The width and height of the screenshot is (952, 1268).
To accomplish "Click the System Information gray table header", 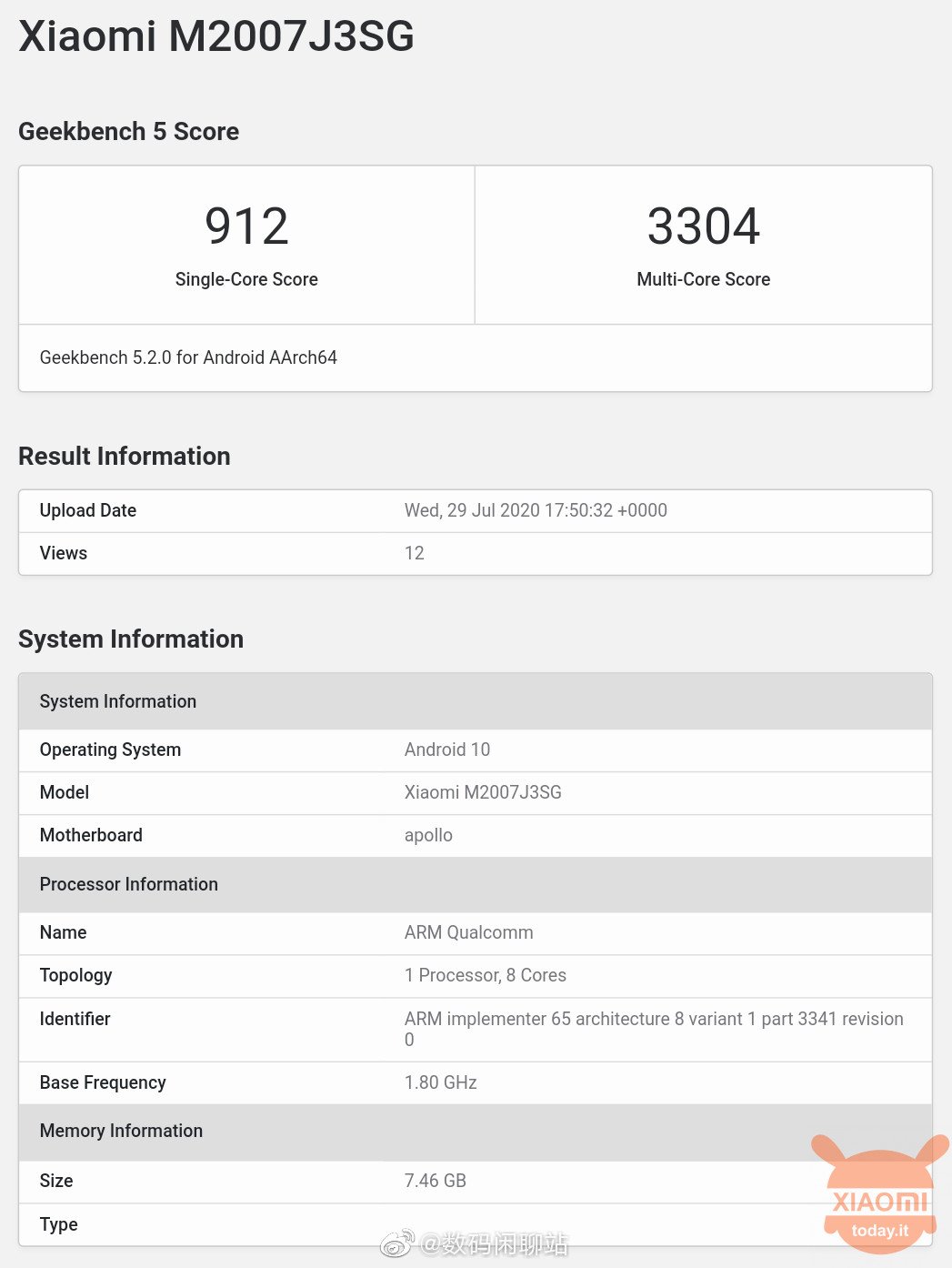I will [476, 701].
